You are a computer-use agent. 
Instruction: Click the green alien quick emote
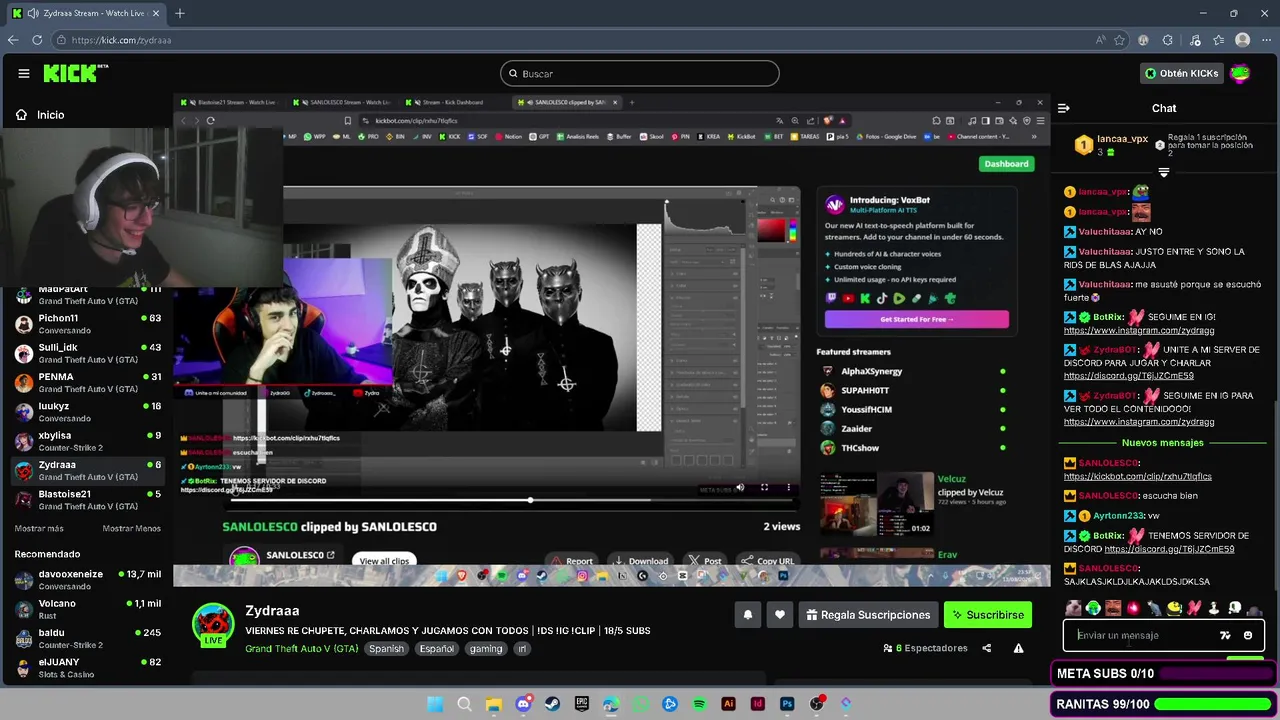[x=1093, y=607]
